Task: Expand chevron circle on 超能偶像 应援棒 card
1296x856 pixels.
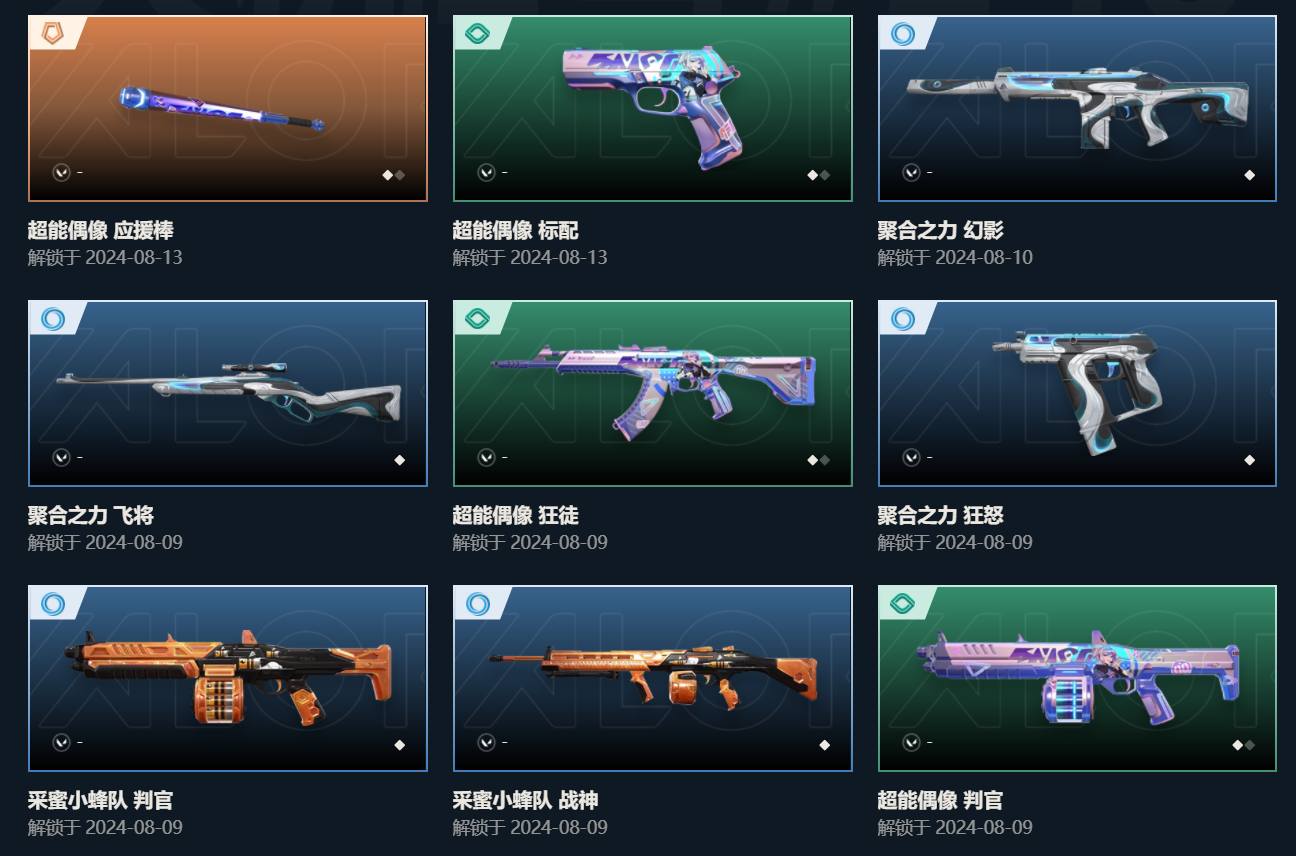Action: click(x=61, y=172)
